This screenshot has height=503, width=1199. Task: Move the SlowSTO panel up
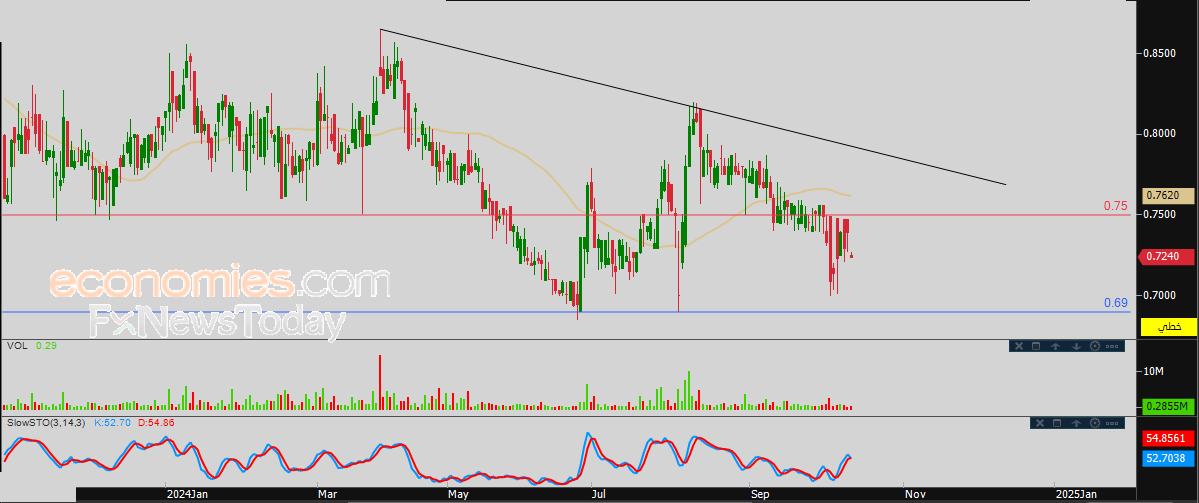1076,423
